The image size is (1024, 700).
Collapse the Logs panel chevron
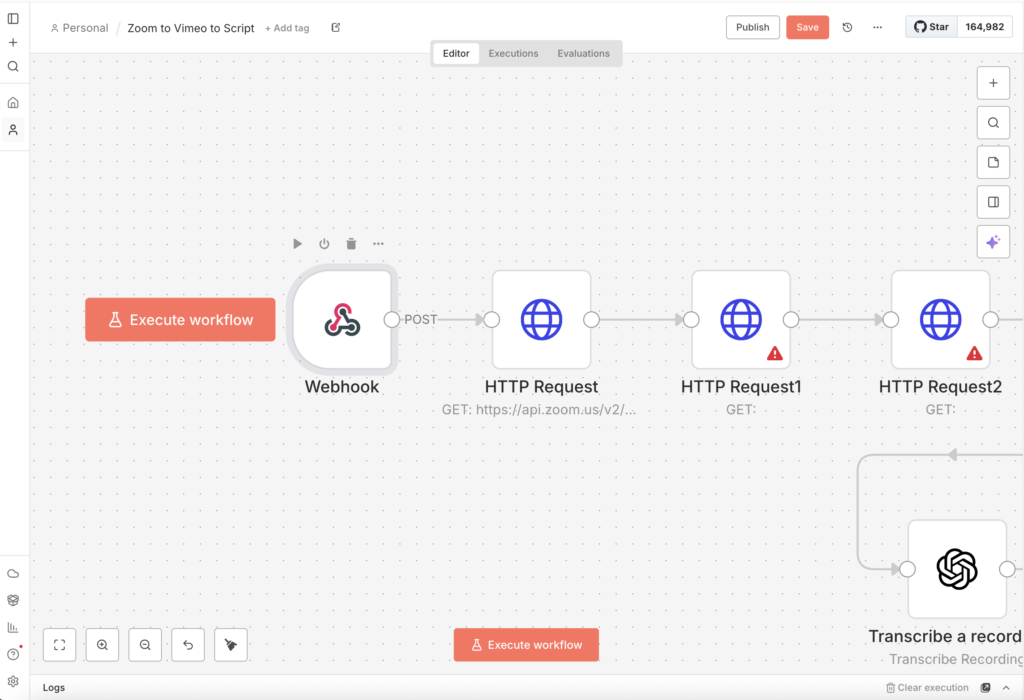1008,687
